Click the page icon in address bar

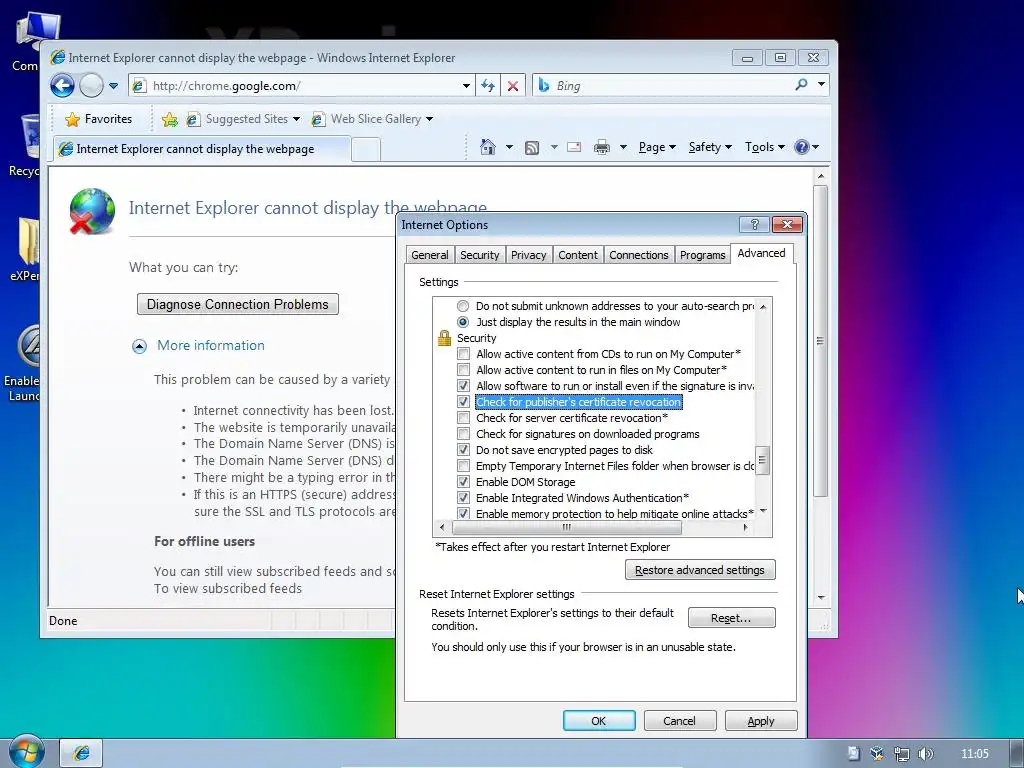click(x=139, y=86)
